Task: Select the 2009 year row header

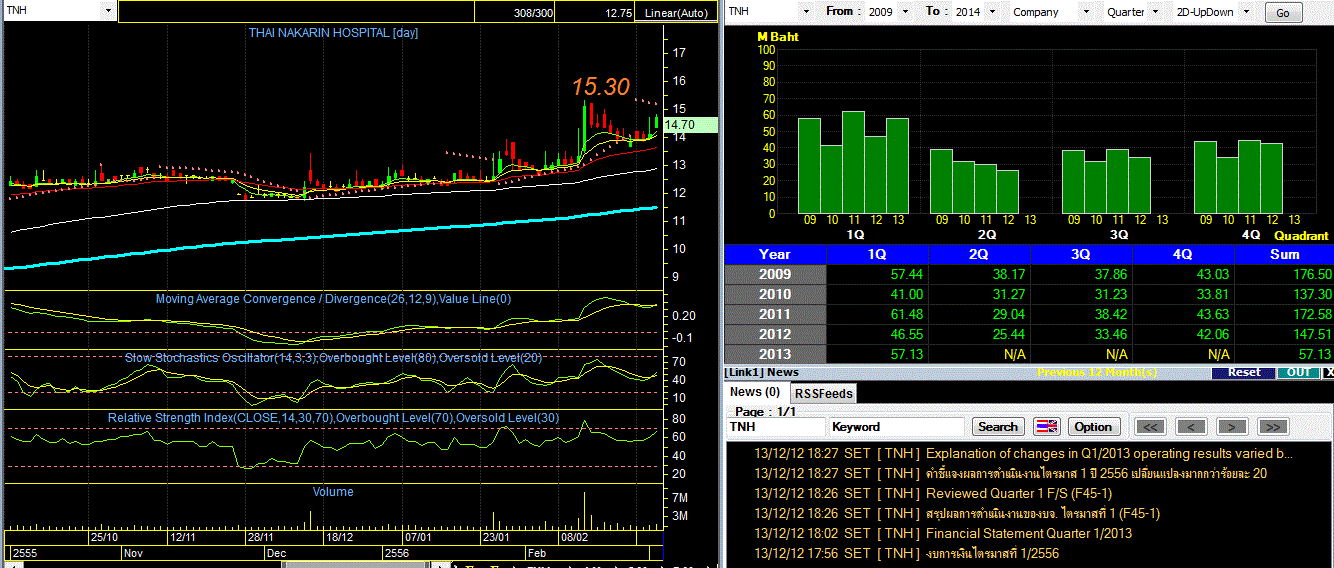Action: pos(775,274)
